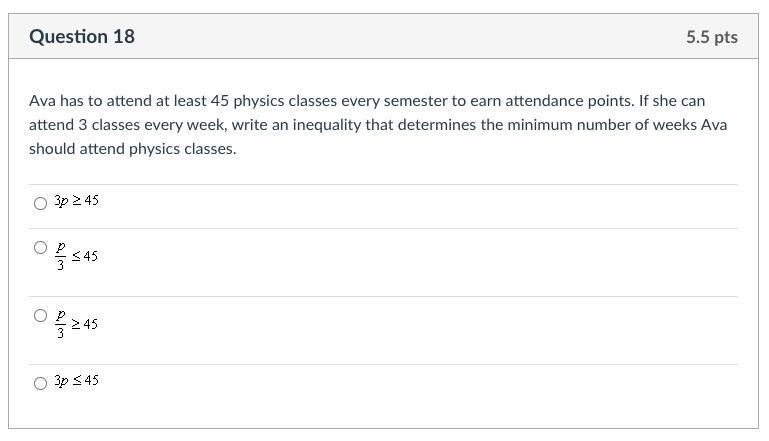Choose the p/3 ≤ 45 radio option

click(x=41, y=248)
